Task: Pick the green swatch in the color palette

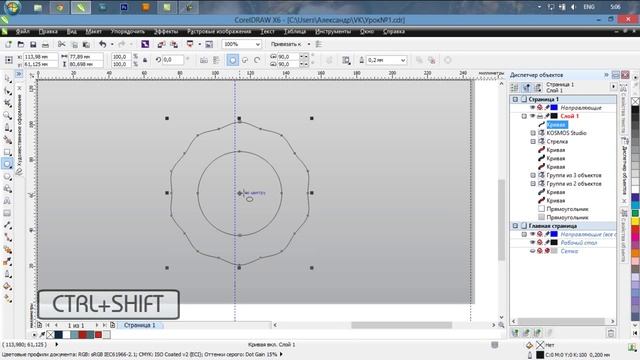Action: (636, 213)
